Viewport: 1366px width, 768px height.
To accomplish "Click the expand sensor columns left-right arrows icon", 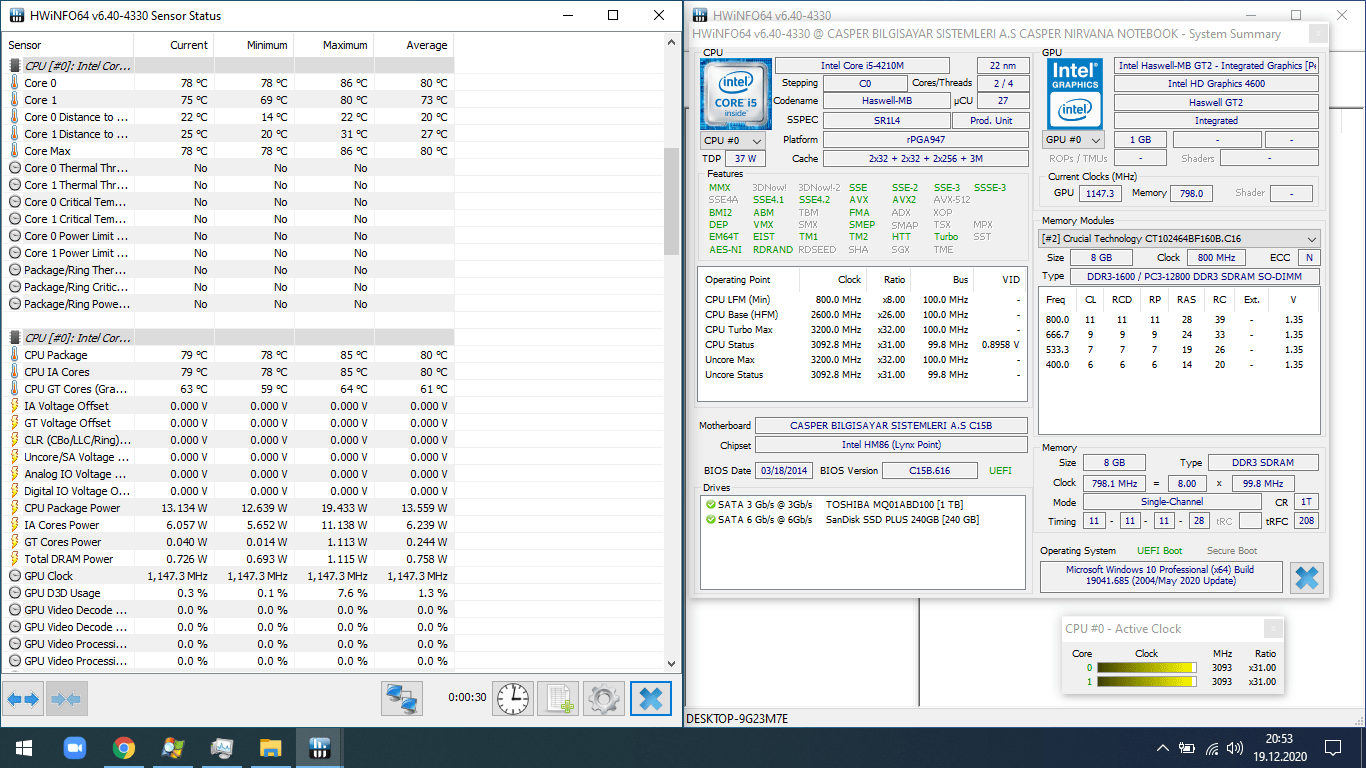I will pos(23,698).
